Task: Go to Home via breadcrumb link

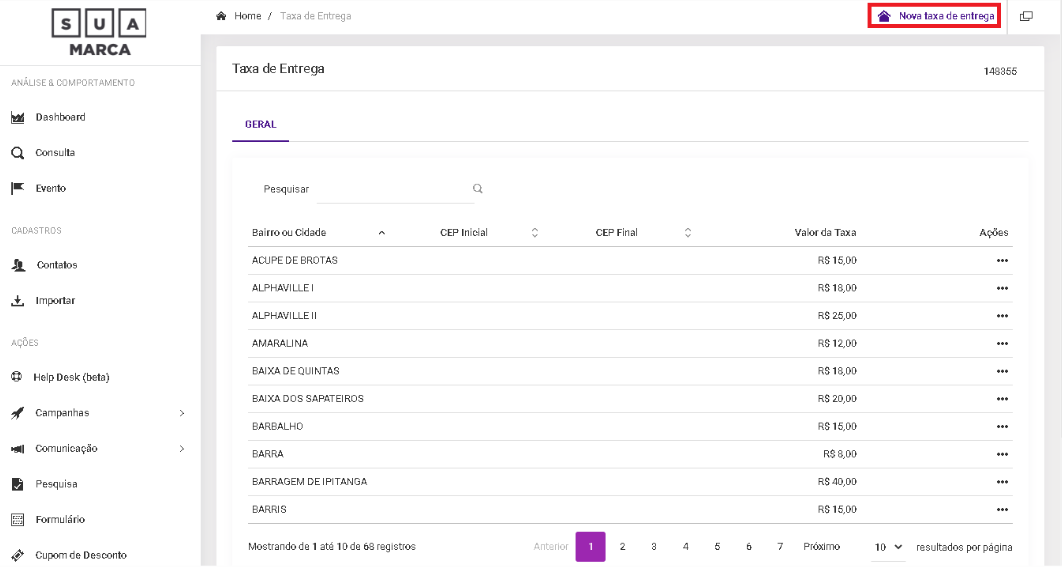Action: click(x=247, y=16)
